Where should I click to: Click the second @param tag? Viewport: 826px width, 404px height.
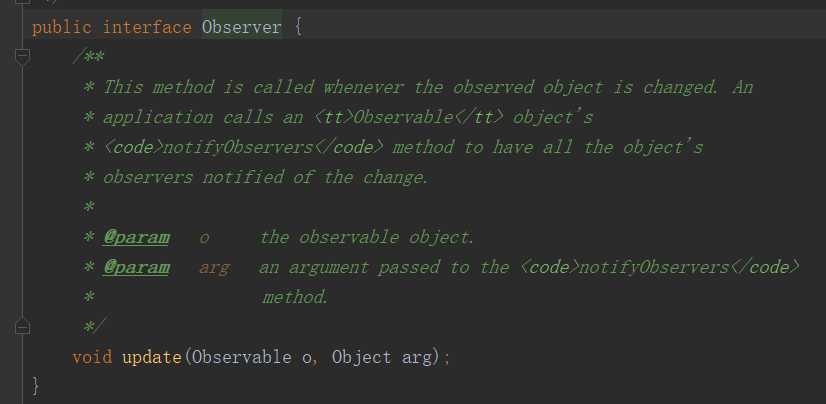(x=136, y=267)
